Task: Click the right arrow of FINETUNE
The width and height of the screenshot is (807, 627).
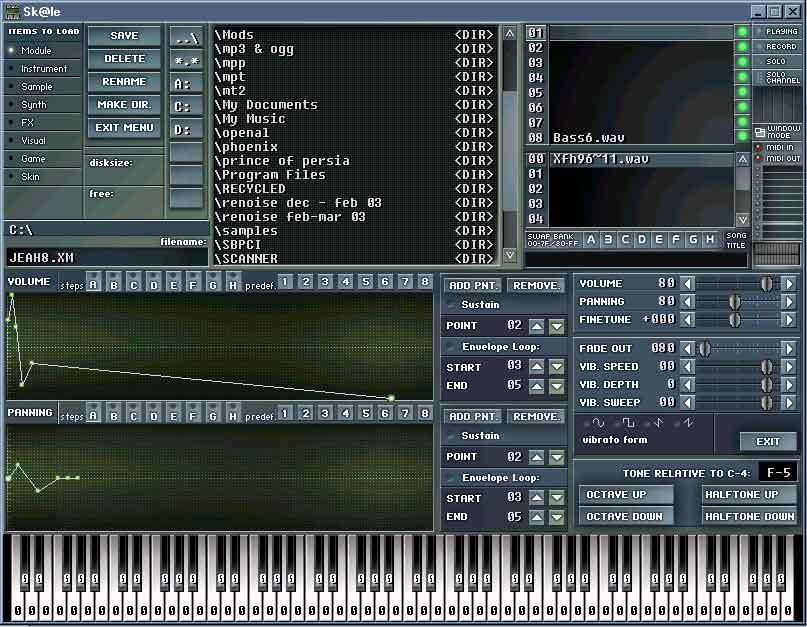Action: 789,319
